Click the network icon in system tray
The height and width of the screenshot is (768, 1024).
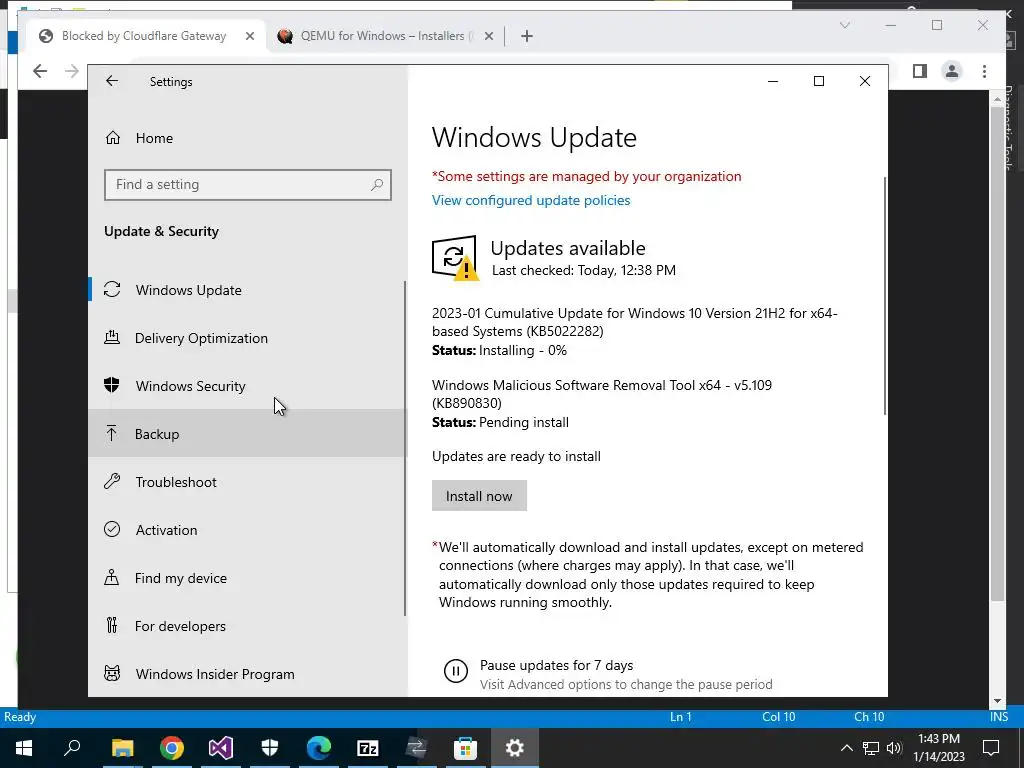coord(871,748)
